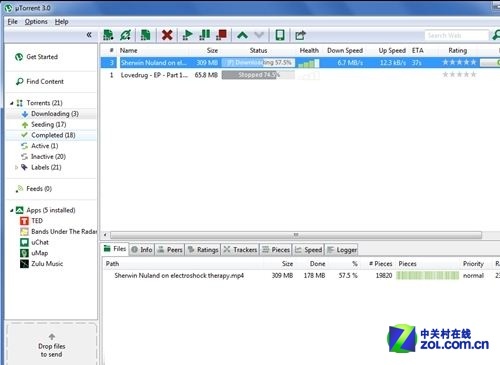This screenshot has width=500, height=365.
Task: Sort torrents by Up Speed column
Action: [392, 51]
